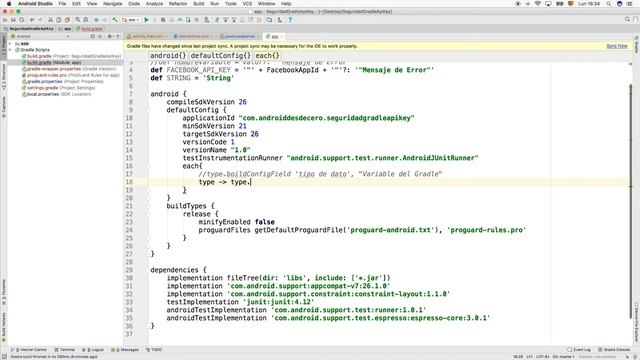Switch to the gradle.properties editor tab

pos(240,36)
